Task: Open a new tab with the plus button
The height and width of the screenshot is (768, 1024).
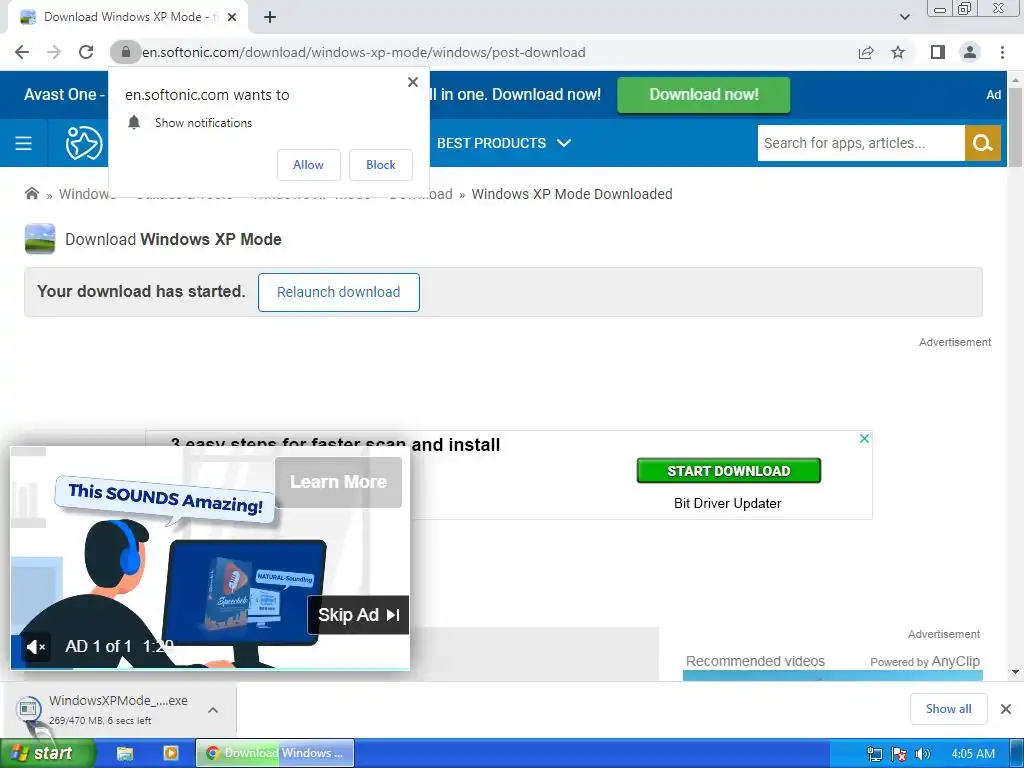Action: (x=270, y=18)
